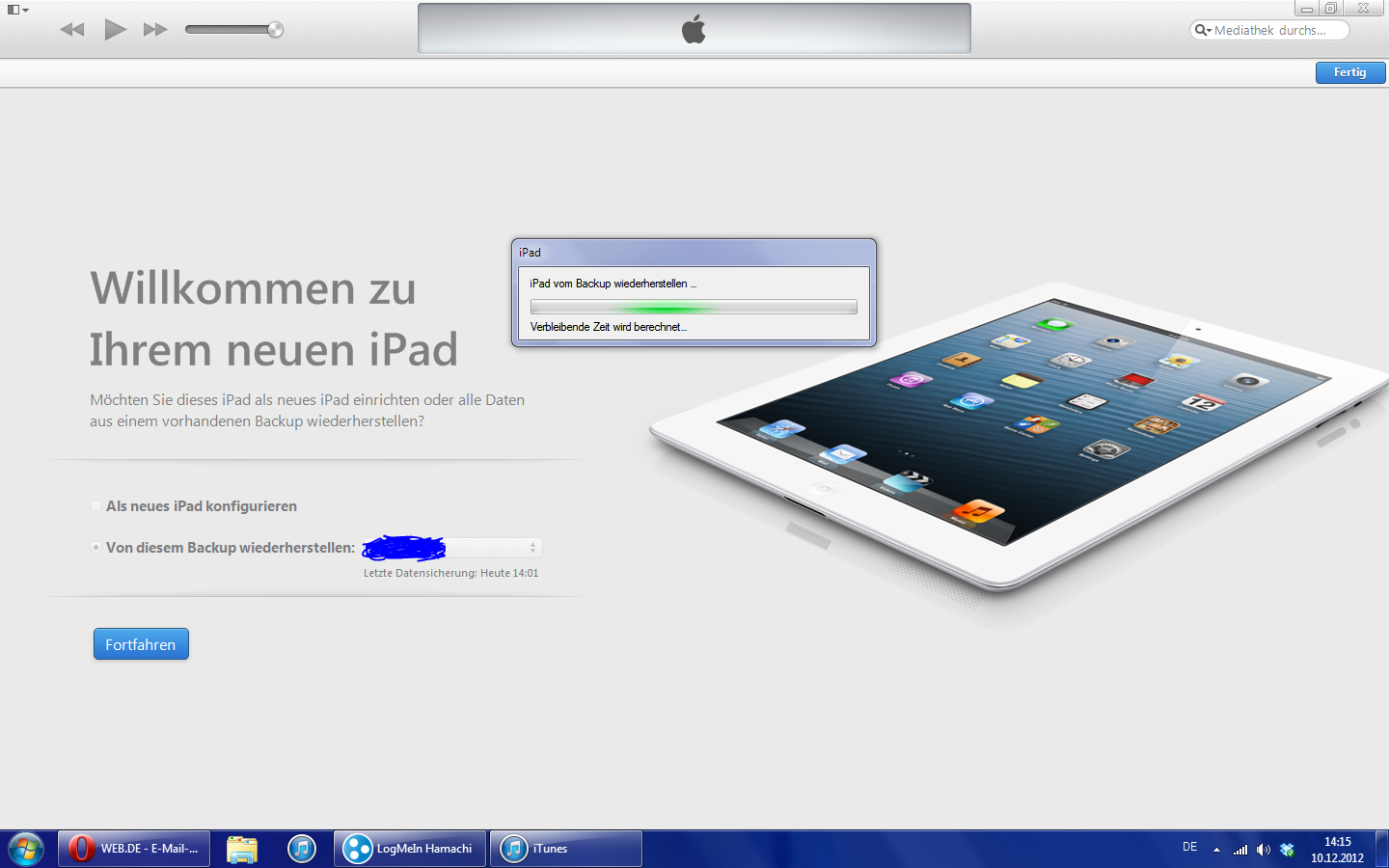
Task: Click the Willkommen zu Ihrem neuen iPad heading
Action: pos(274,318)
